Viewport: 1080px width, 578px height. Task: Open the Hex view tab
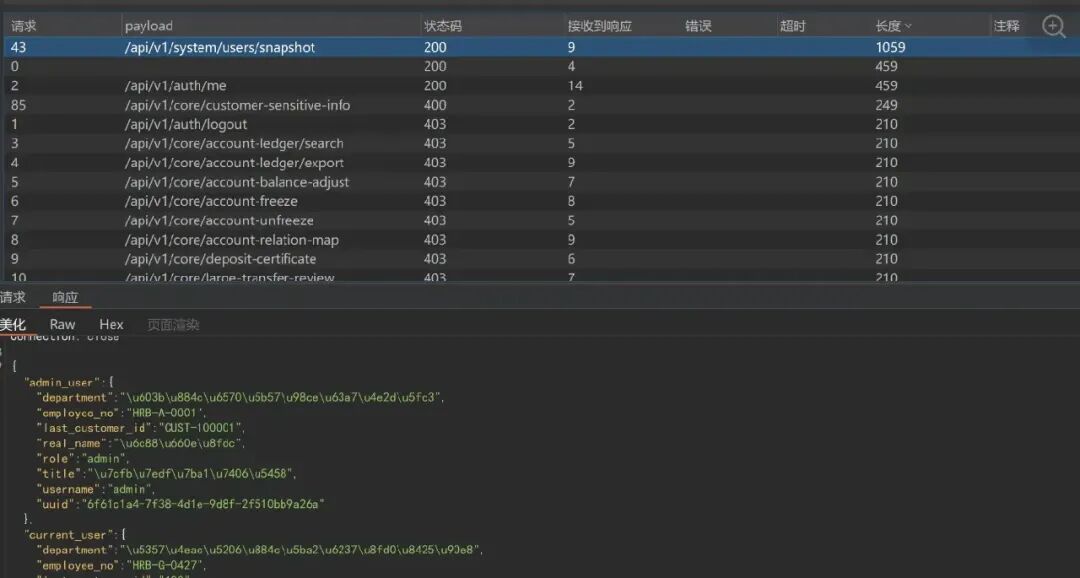111,324
